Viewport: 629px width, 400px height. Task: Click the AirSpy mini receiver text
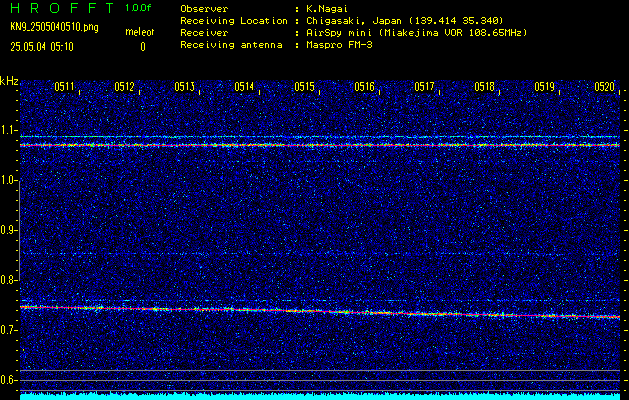pyautogui.click(x=417, y=33)
